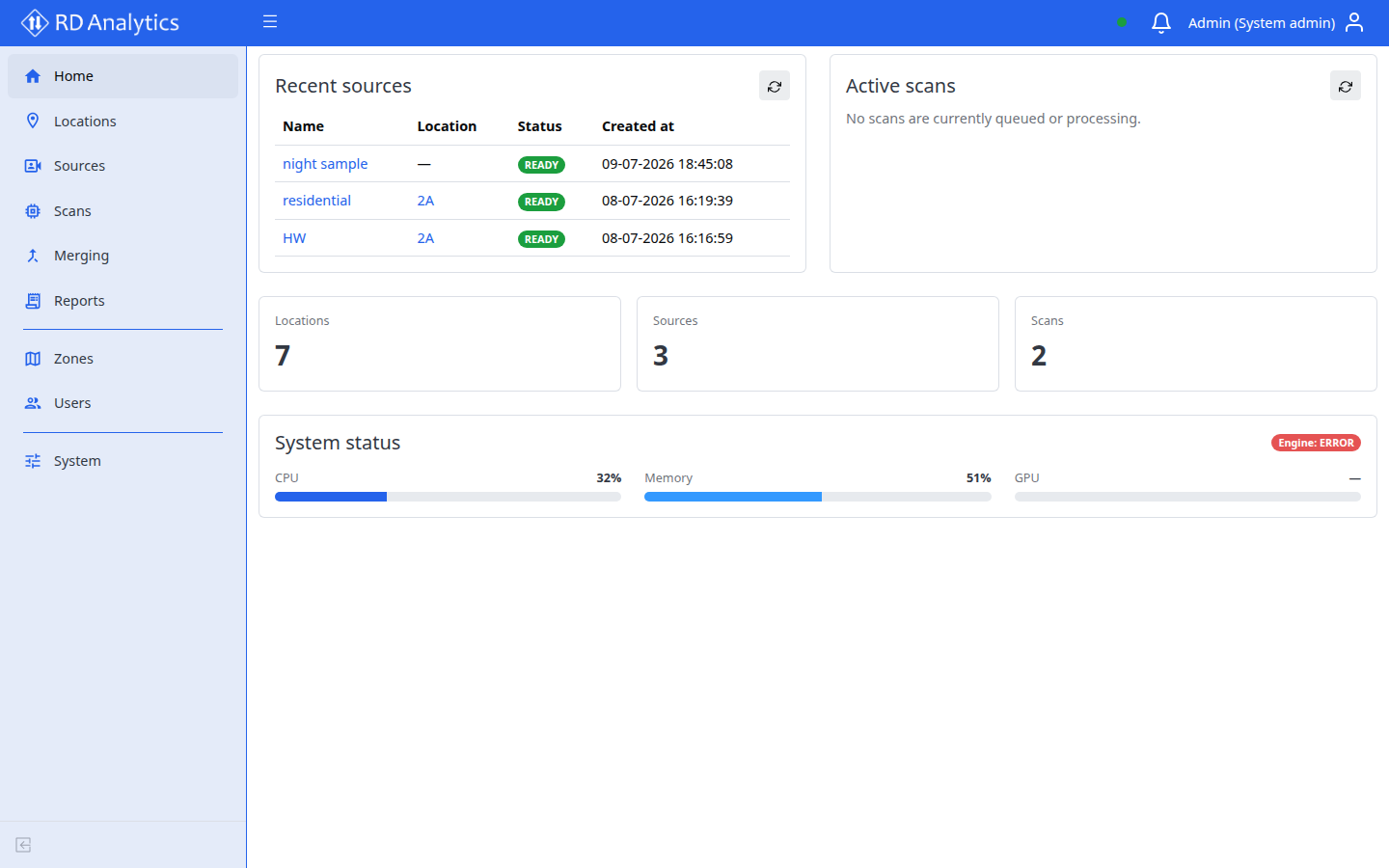Refresh the Recent sources panel

775,86
